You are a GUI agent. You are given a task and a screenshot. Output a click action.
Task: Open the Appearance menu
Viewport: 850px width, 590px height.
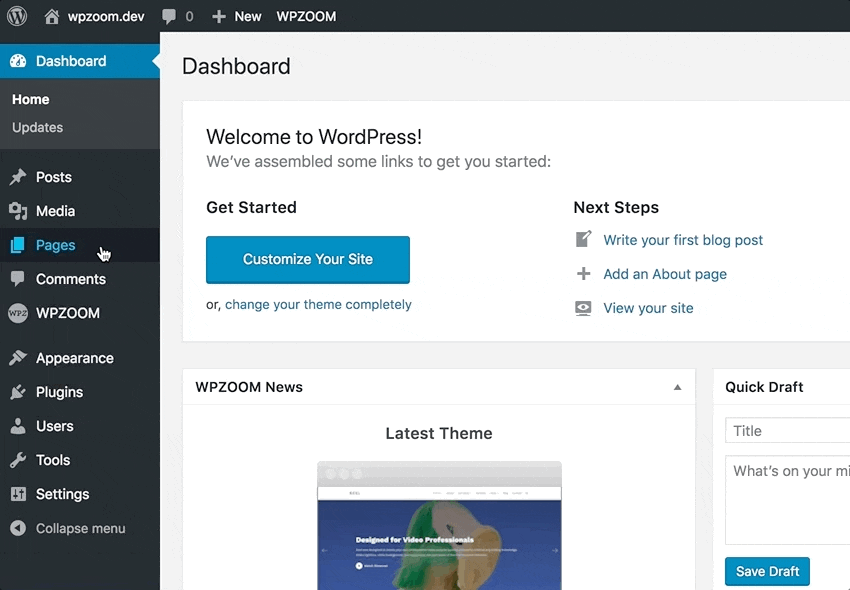80,358
